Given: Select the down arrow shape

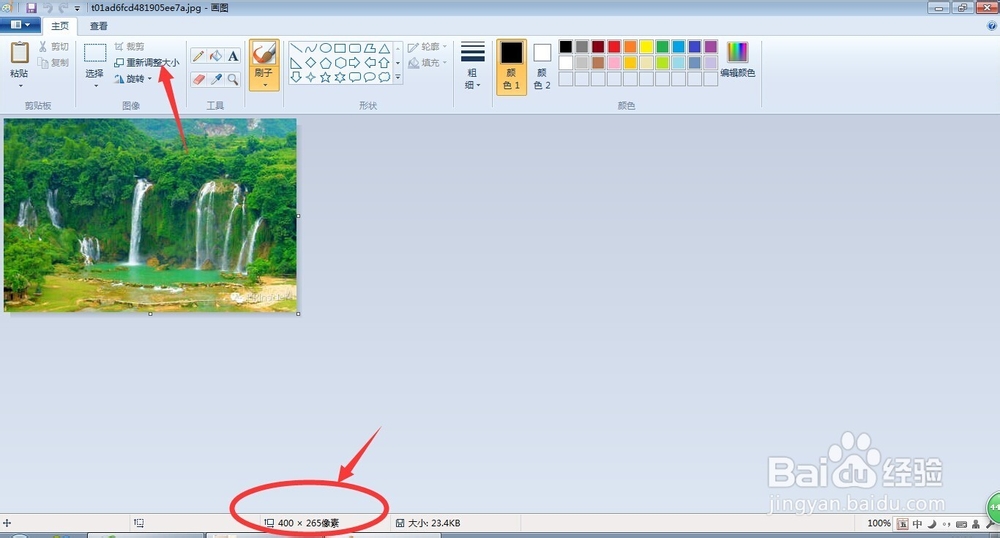Looking at the screenshot, I should (296, 77).
